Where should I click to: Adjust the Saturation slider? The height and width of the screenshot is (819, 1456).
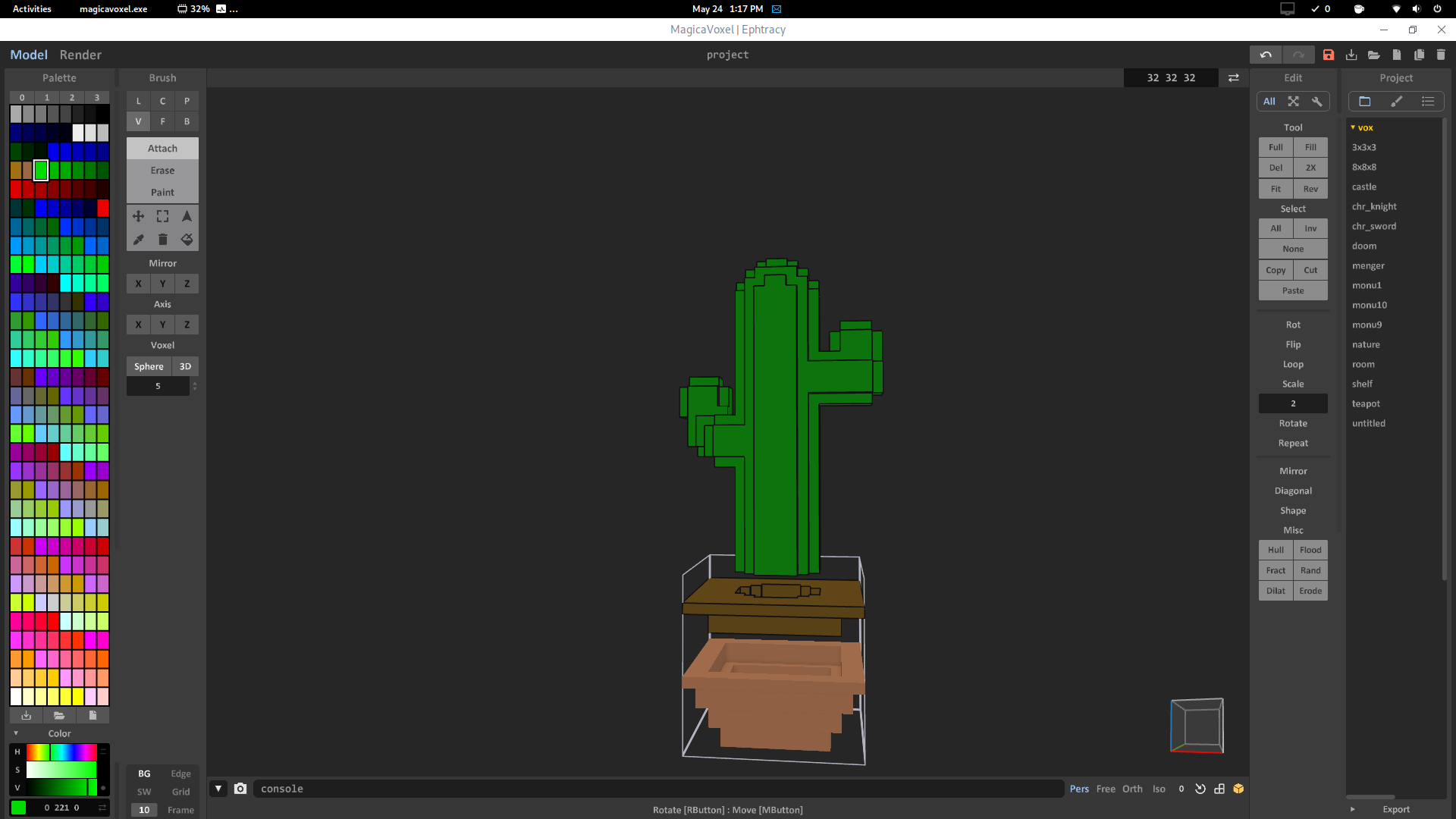click(x=61, y=770)
